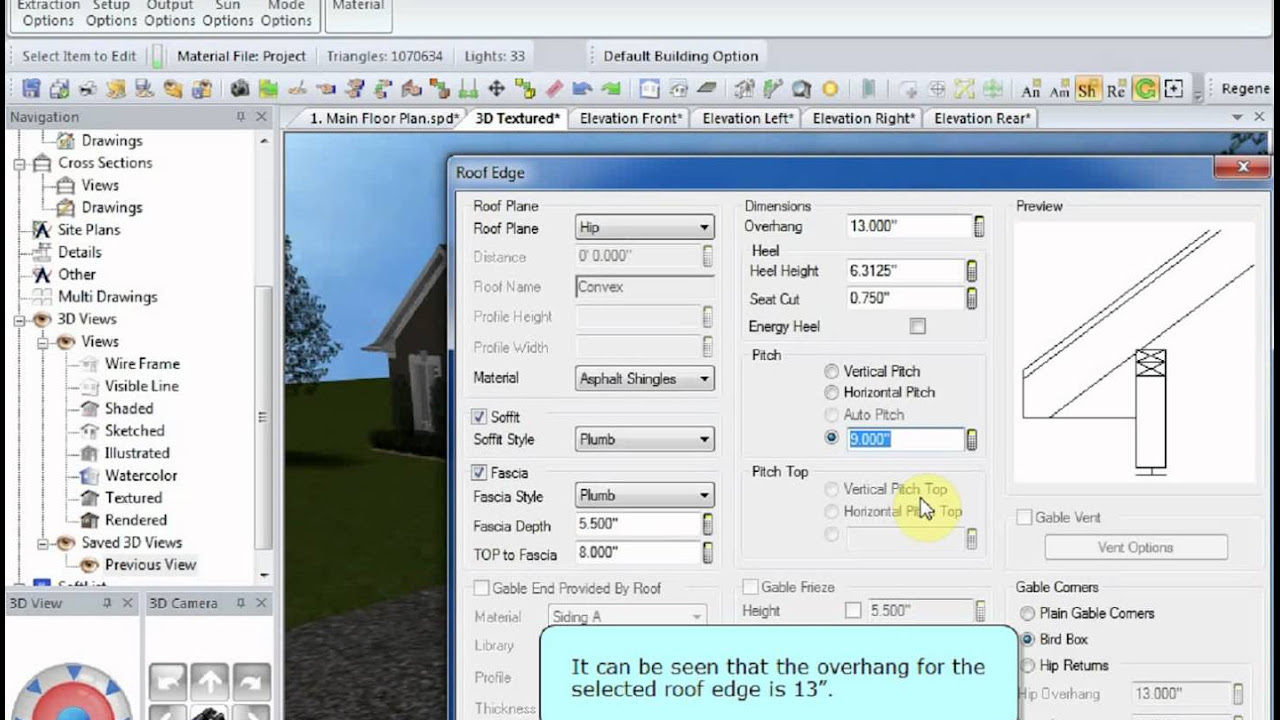Image resolution: width=1280 pixels, height=720 pixels.
Task: Click the Default Building Option button
Action: tap(681, 56)
